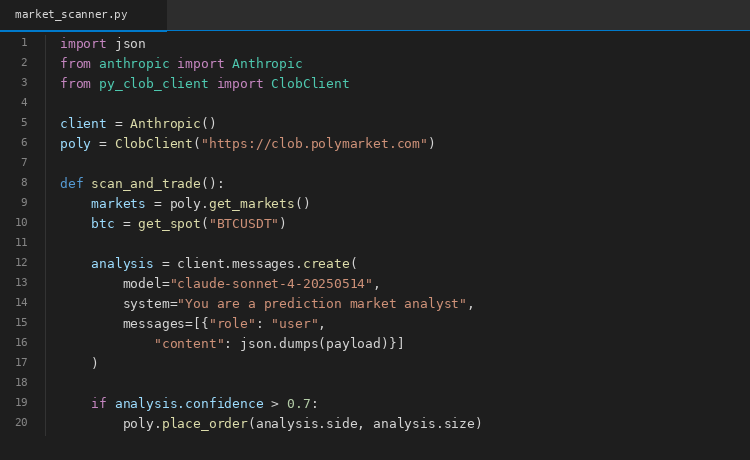Click the 'anthropic' module name on line 2
Image resolution: width=750 pixels, height=460 pixels.
tap(134, 64)
